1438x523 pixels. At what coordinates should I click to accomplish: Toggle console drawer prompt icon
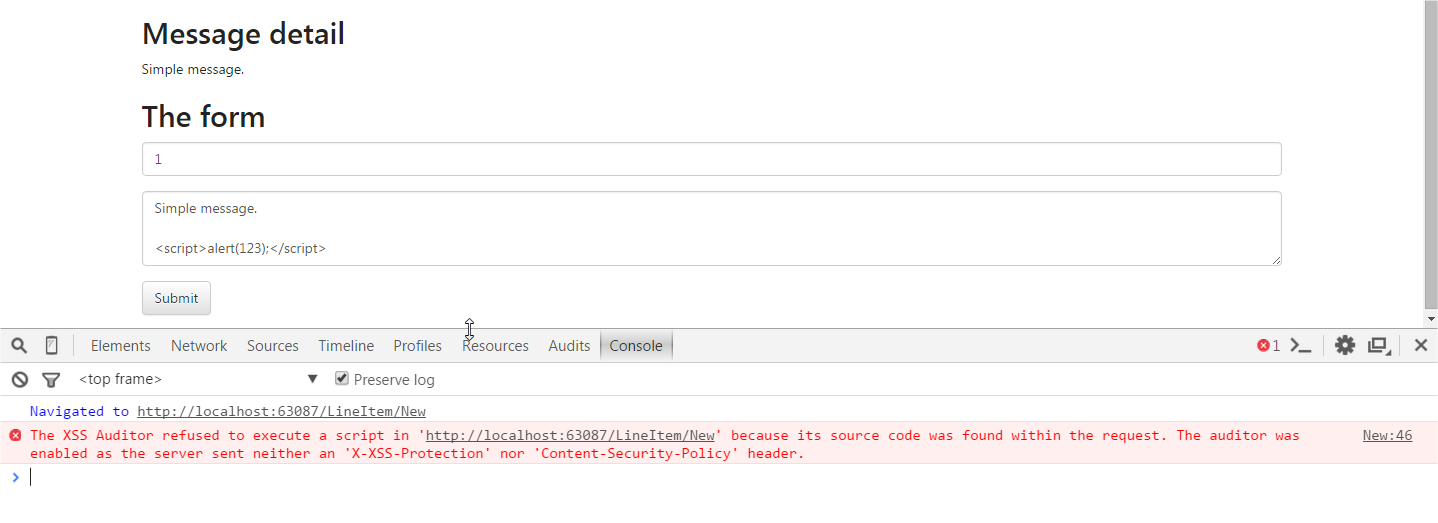[x=1300, y=346]
